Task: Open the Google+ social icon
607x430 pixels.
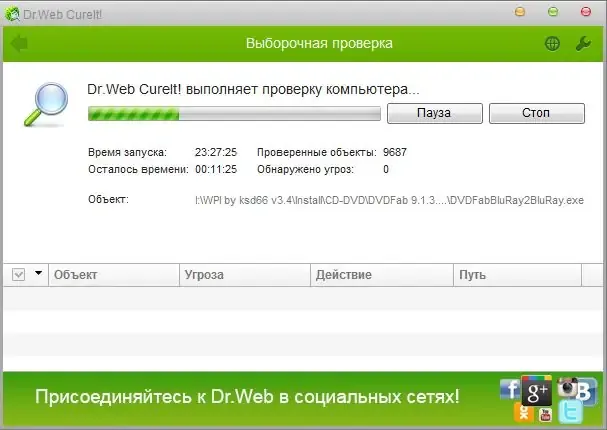Action: coord(538,392)
